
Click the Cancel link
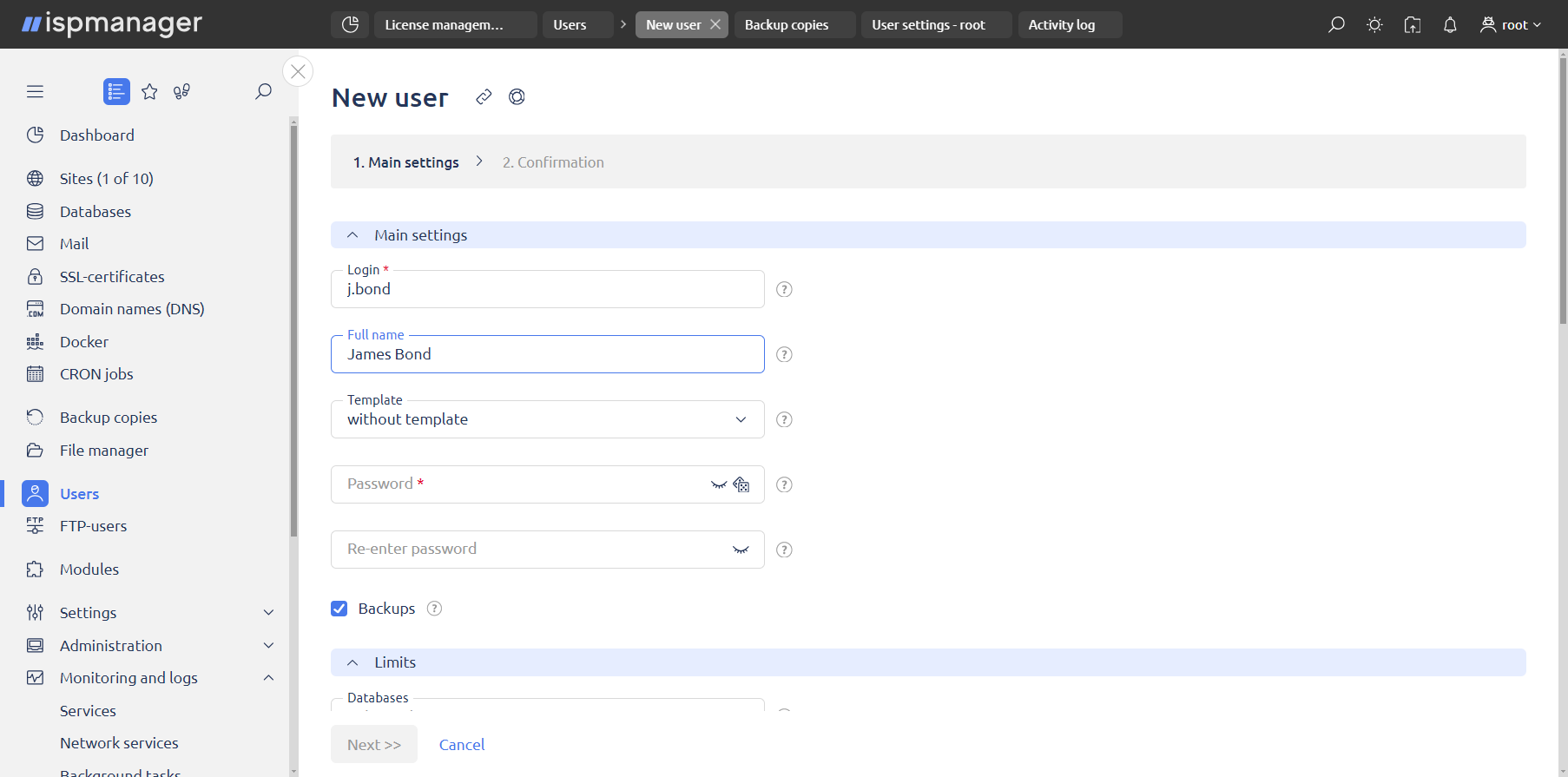pyautogui.click(x=462, y=745)
